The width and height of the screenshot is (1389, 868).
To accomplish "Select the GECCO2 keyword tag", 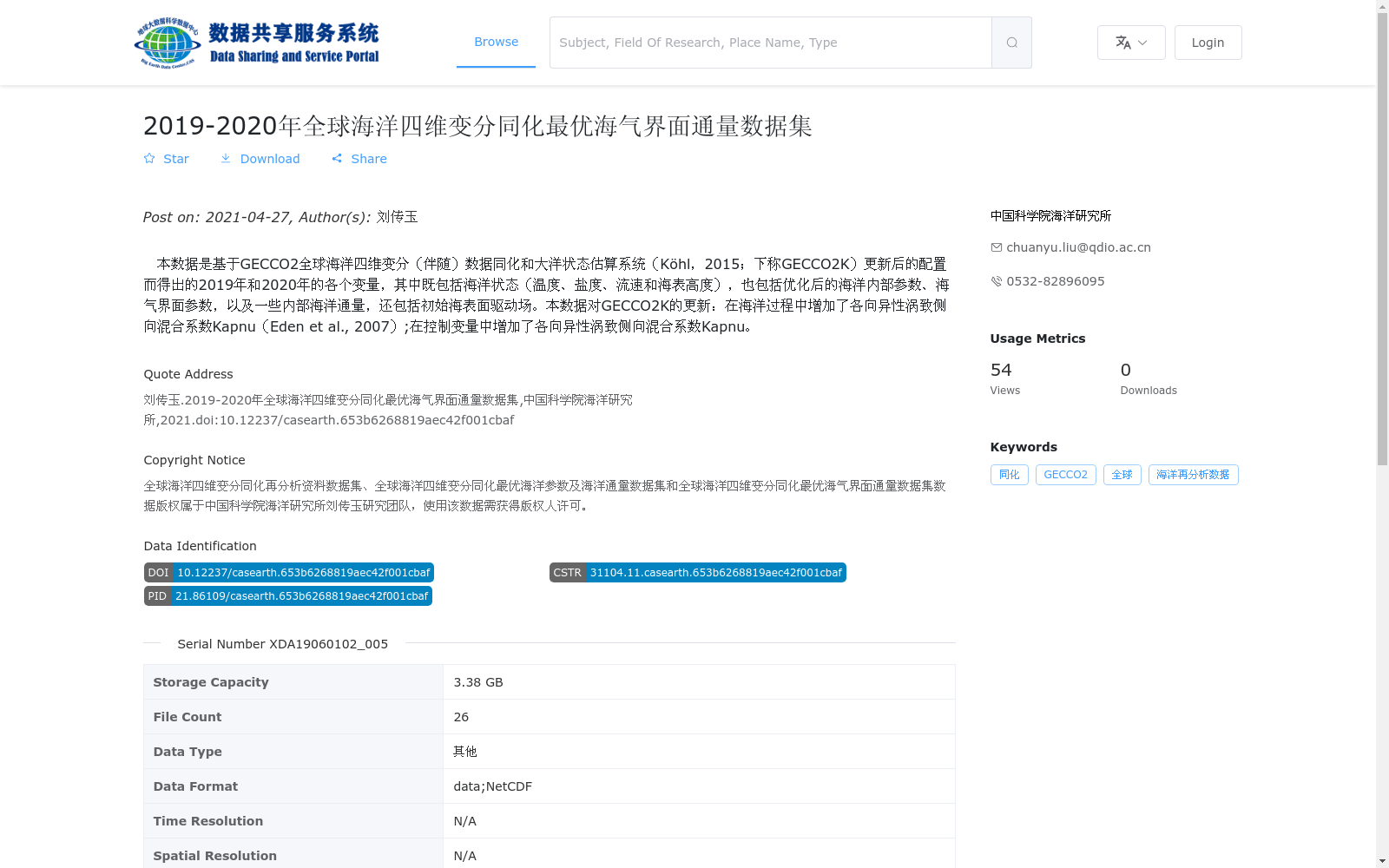I will (x=1066, y=475).
